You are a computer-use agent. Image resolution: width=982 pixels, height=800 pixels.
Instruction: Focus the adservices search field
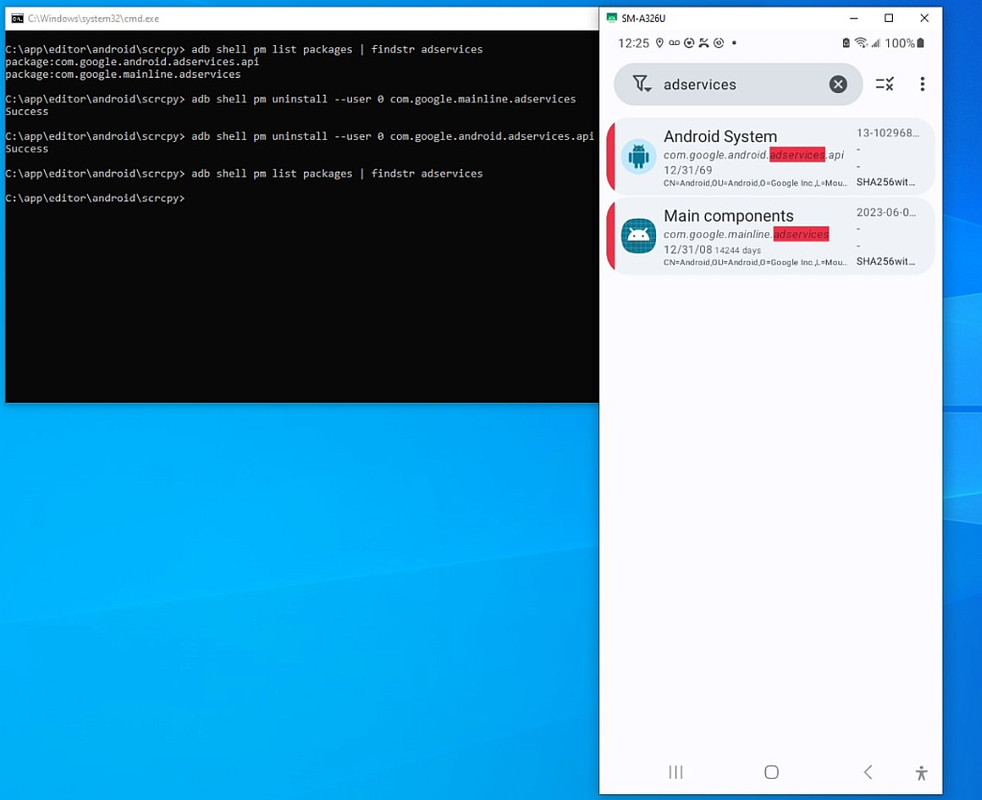[x=738, y=84]
